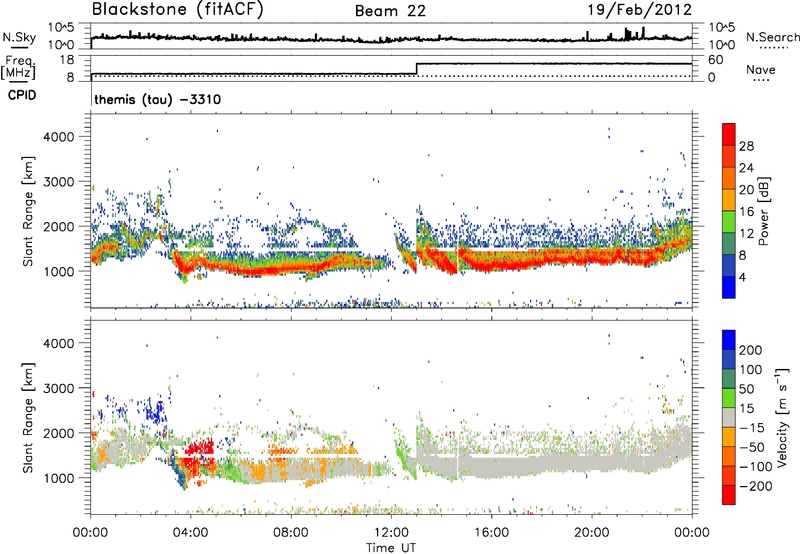Click the '08:00' time axis label
Viewport: 800px width, 554px height.
pyautogui.click(x=291, y=533)
